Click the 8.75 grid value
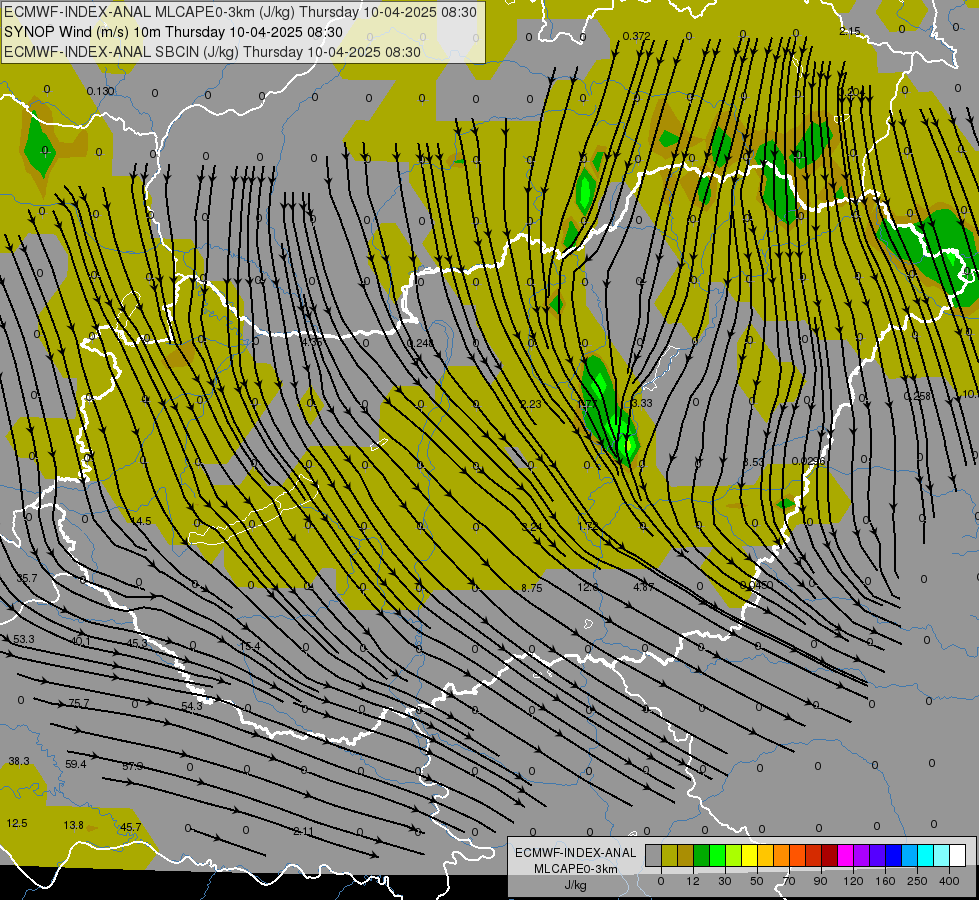The image size is (979, 900). (531, 588)
